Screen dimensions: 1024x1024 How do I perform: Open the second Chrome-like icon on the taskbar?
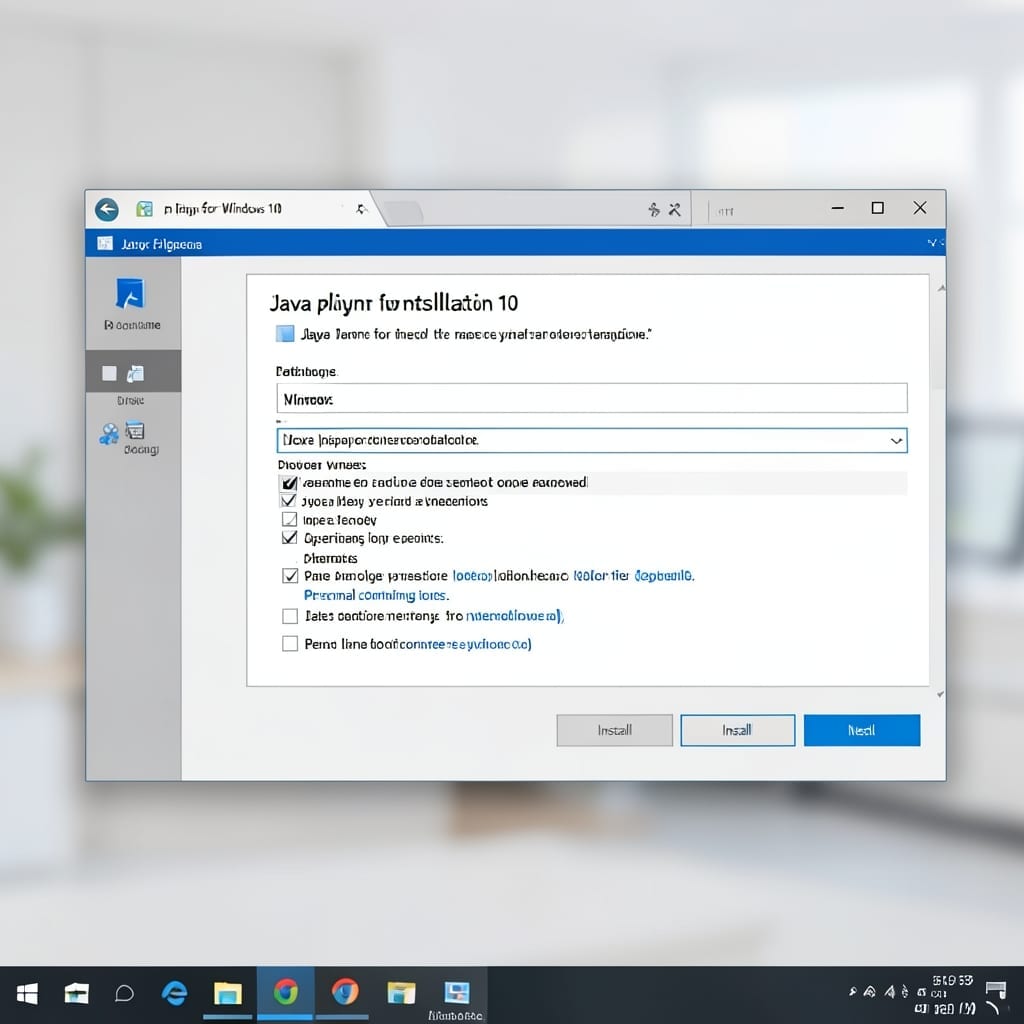(x=344, y=992)
